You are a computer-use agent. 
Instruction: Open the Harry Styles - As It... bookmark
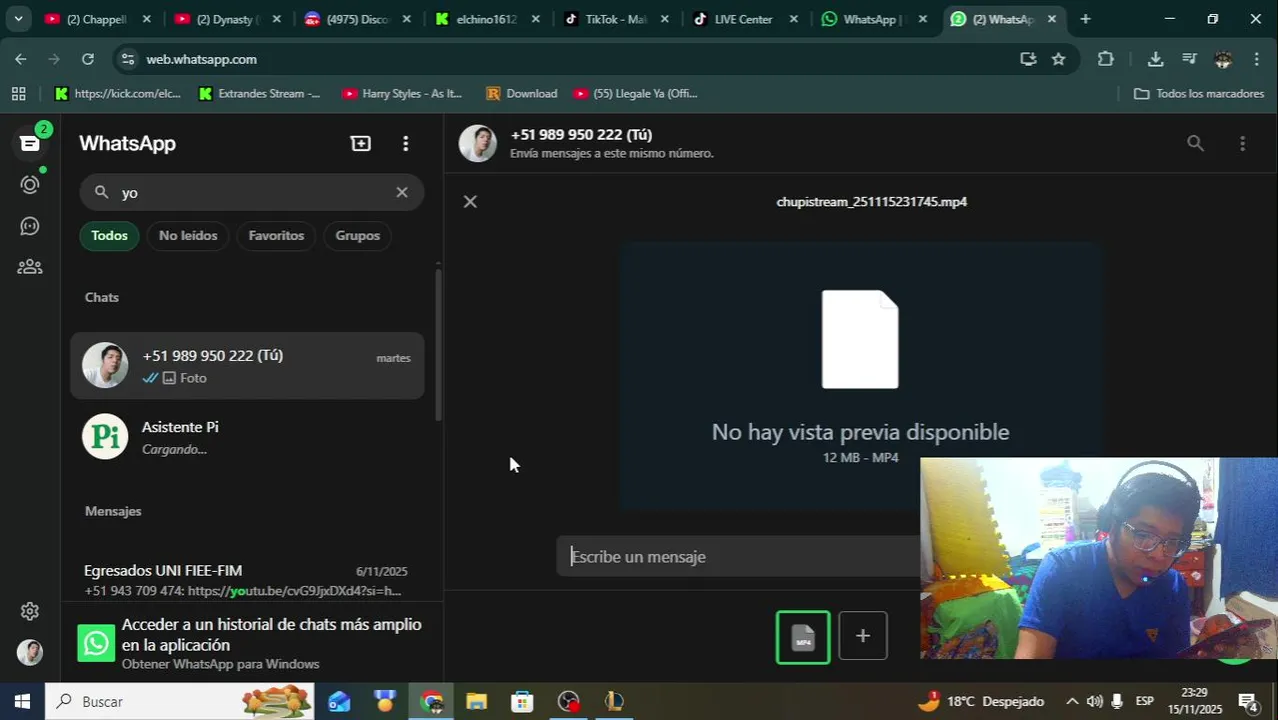coord(403,93)
